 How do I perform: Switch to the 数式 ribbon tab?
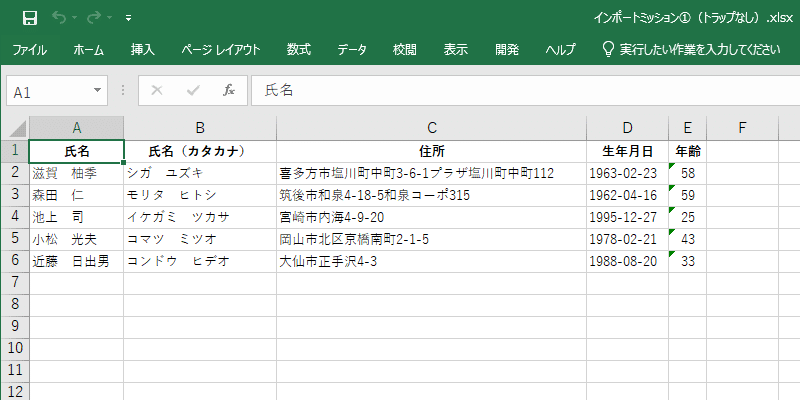point(298,49)
